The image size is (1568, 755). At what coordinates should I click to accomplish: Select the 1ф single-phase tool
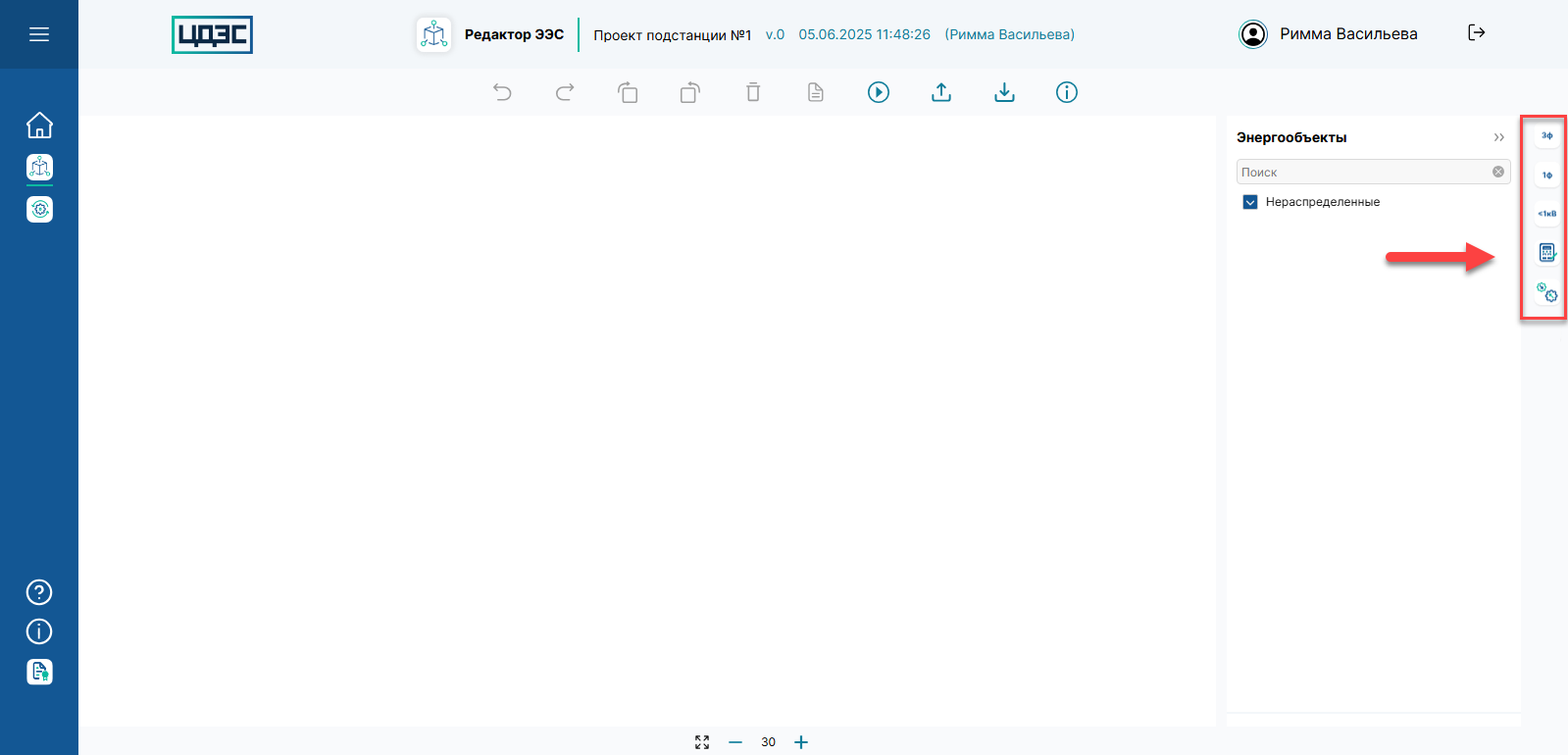coord(1546,175)
